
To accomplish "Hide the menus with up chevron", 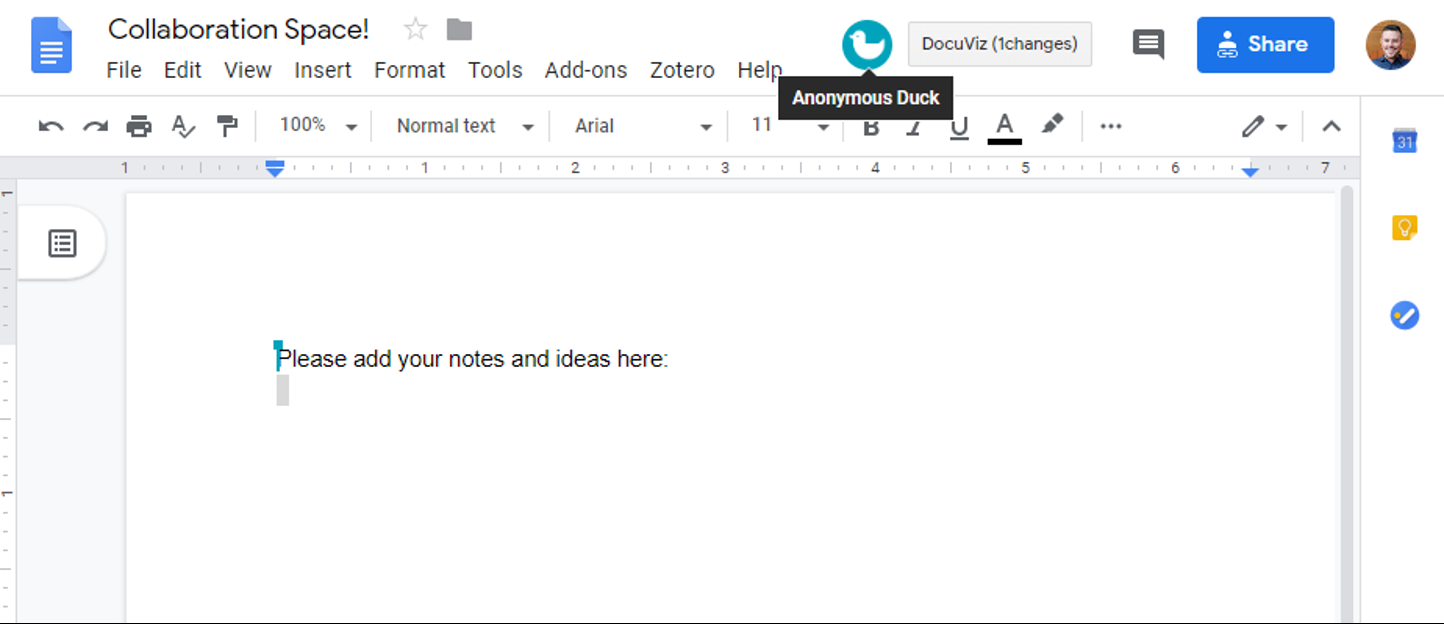I will click(1331, 126).
